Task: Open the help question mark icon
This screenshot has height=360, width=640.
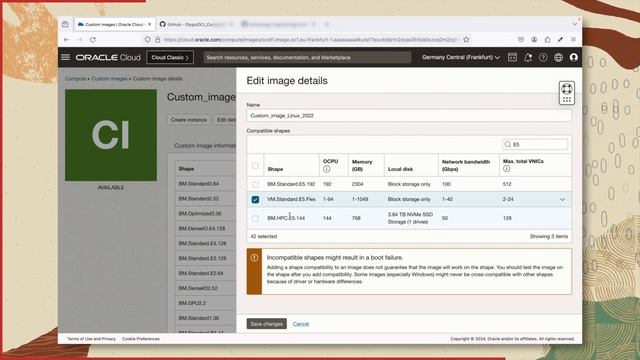Action: 543,58
